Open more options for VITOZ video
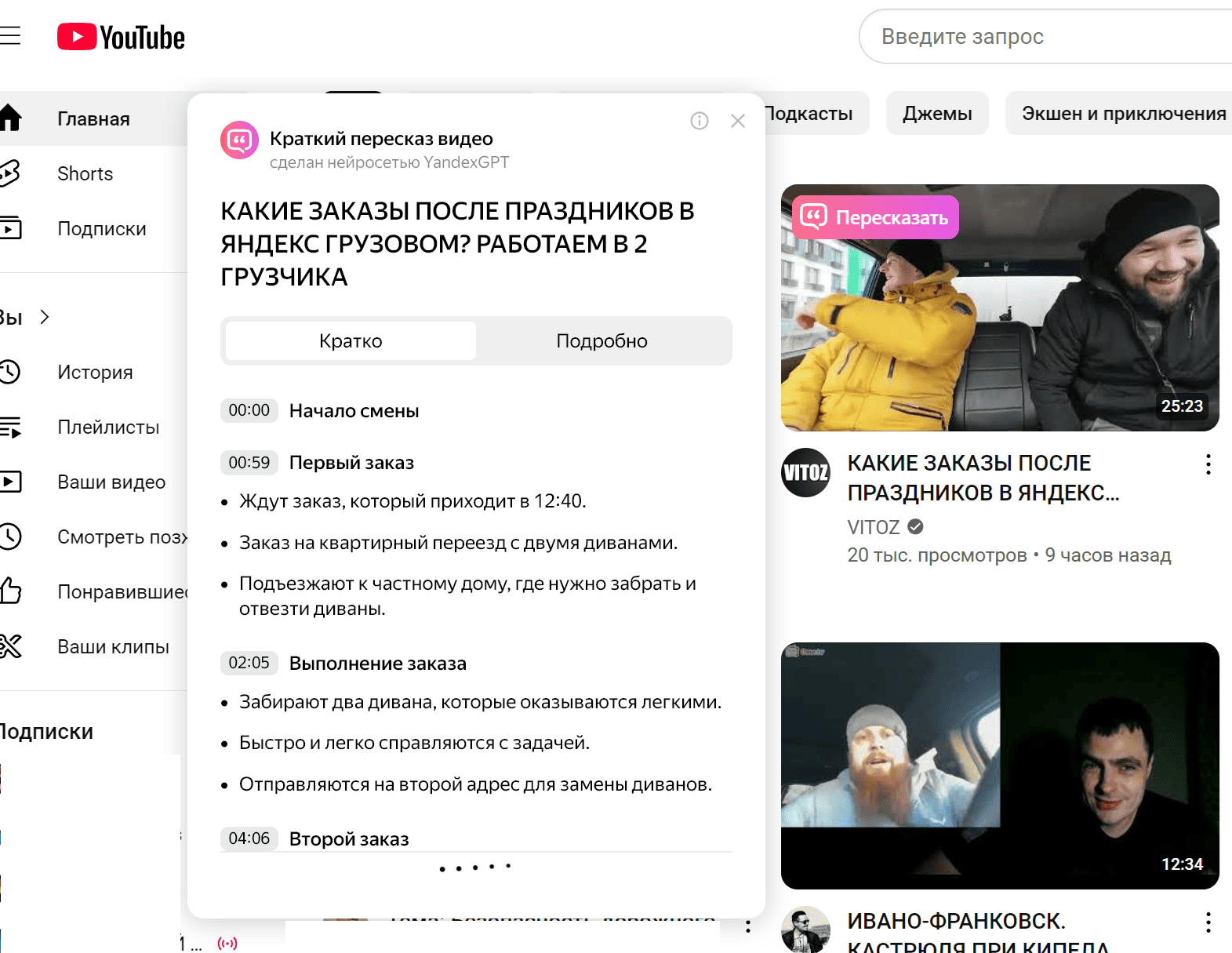Viewport: 1232px width, 953px height. pos(1208,464)
